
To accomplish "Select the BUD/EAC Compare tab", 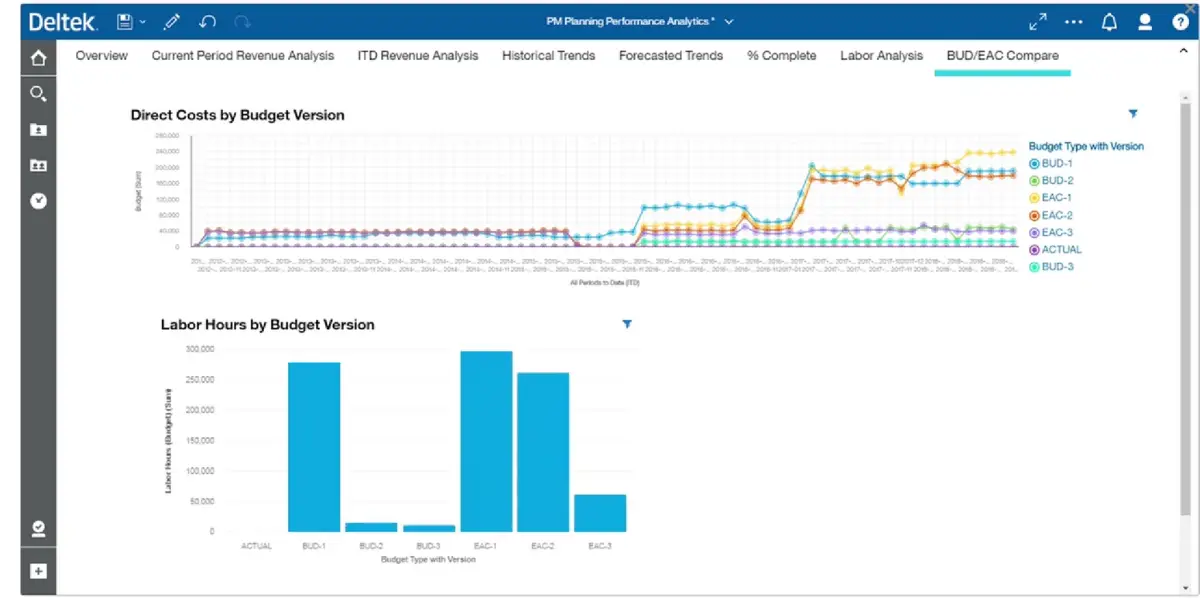I will point(1002,56).
